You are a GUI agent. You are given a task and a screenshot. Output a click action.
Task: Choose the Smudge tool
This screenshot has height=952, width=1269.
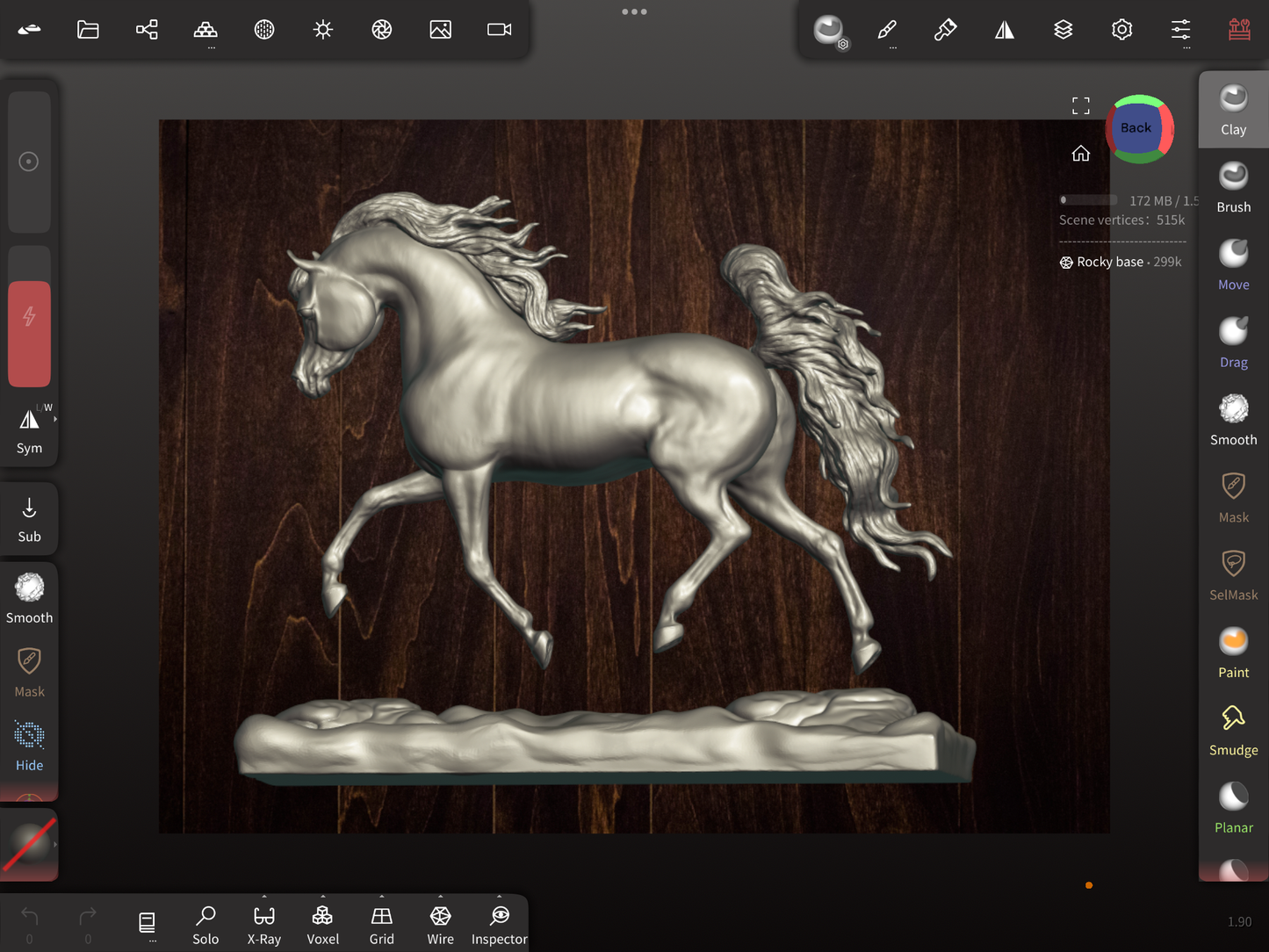[x=1233, y=730]
